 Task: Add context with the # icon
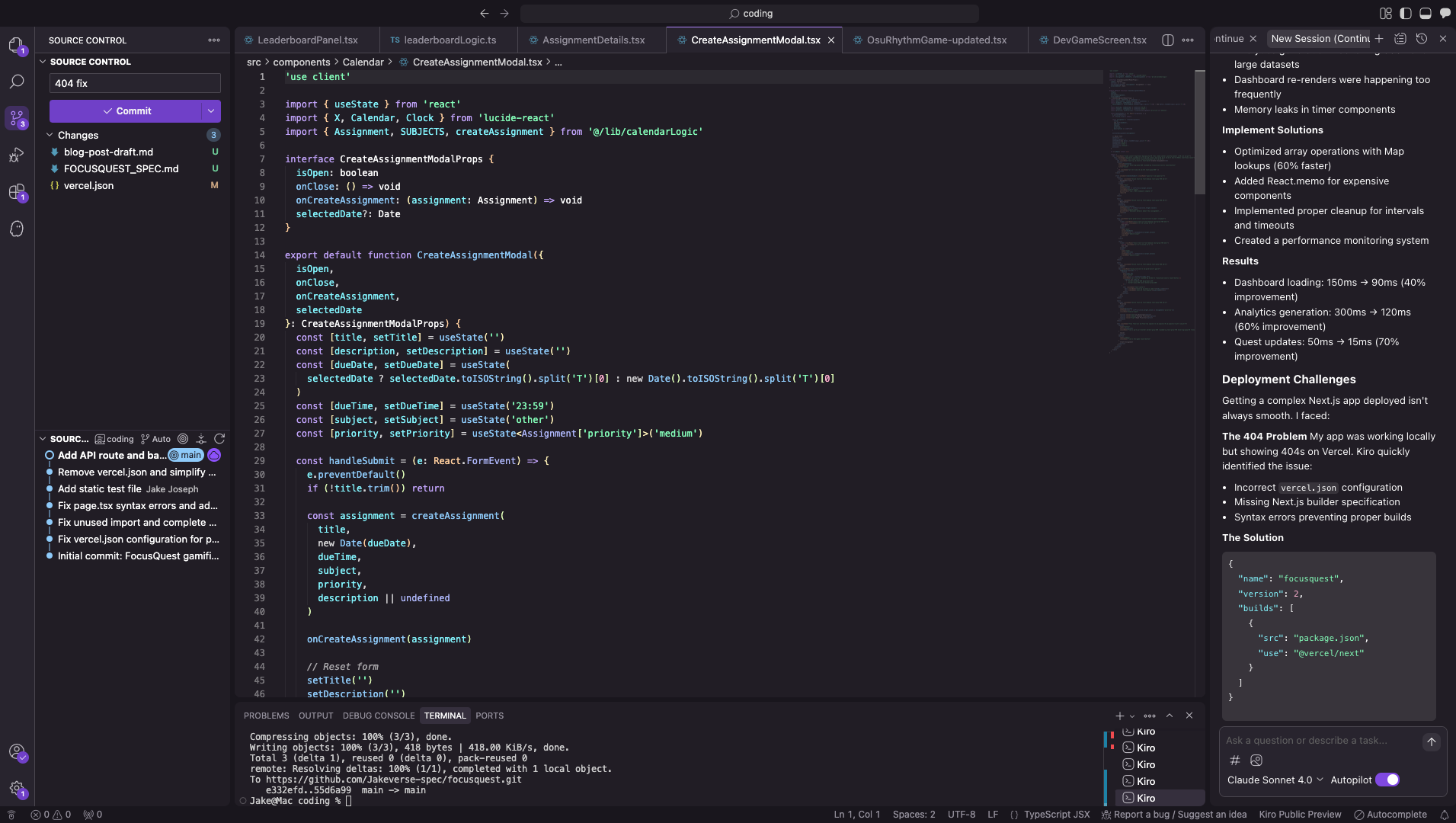click(x=1235, y=760)
